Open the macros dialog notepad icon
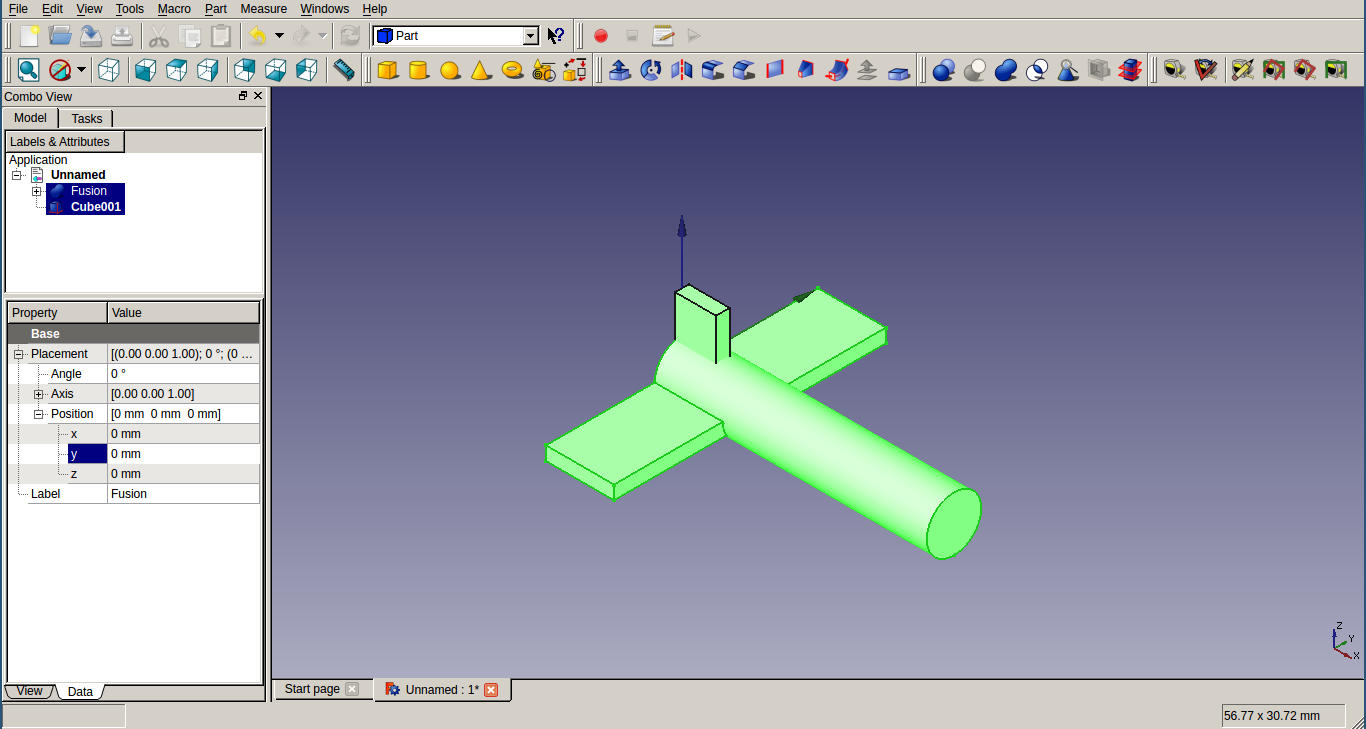 click(x=662, y=36)
